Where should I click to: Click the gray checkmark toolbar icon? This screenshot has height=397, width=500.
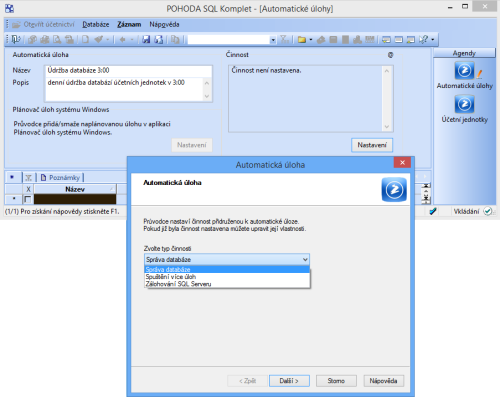pos(98,40)
